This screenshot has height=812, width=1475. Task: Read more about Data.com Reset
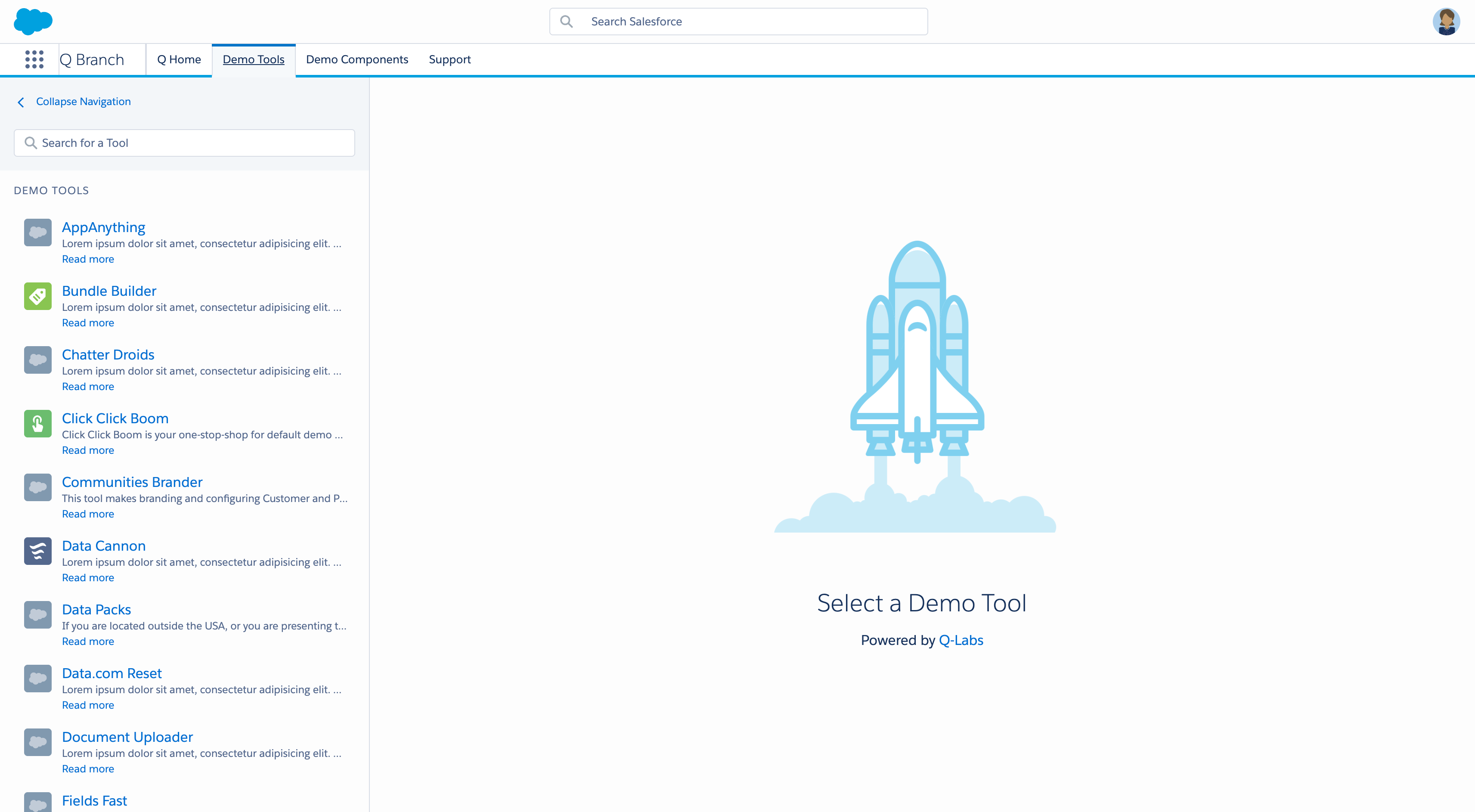tap(88, 705)
